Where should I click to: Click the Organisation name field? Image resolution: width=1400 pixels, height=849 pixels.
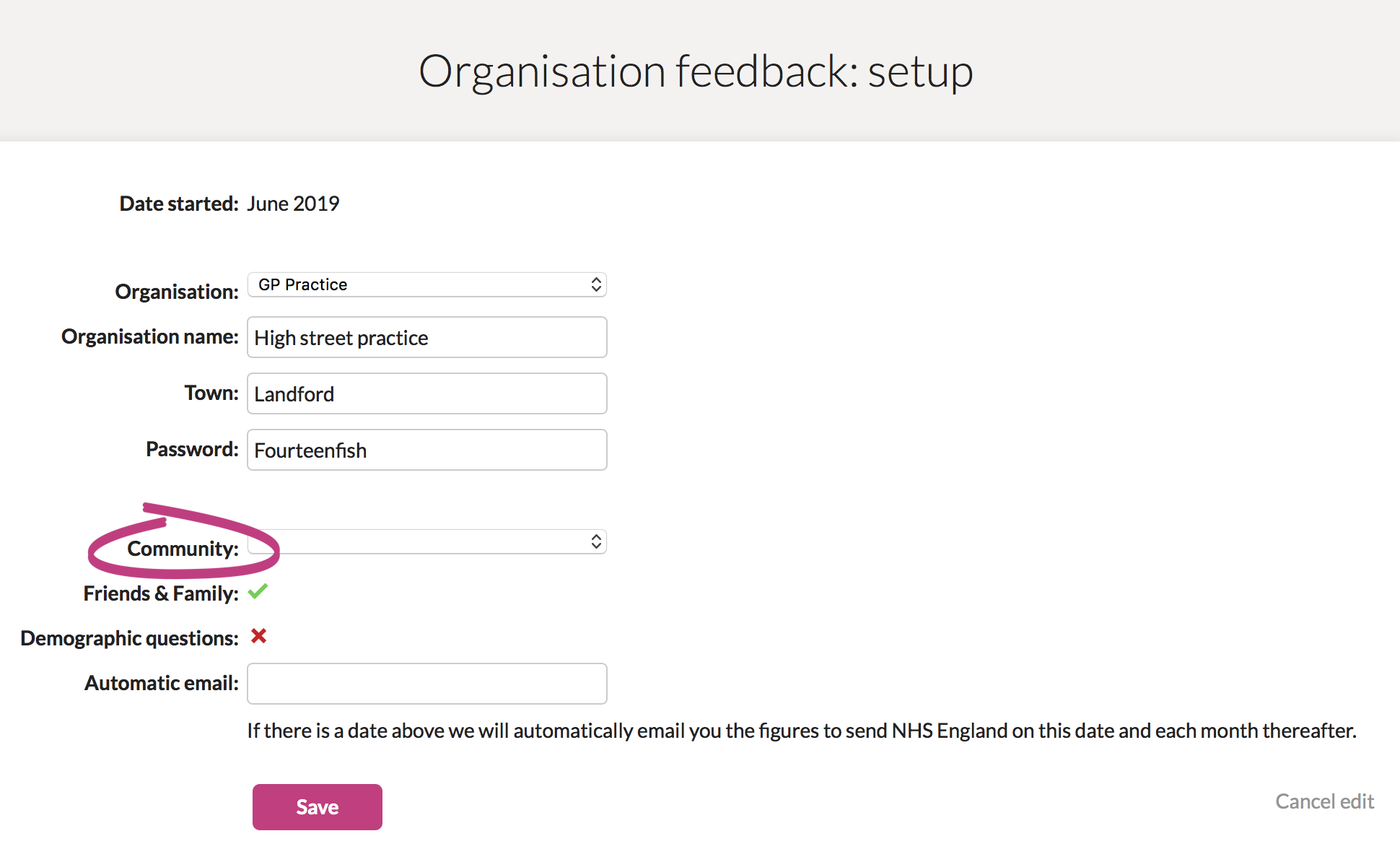pos(426,337)
